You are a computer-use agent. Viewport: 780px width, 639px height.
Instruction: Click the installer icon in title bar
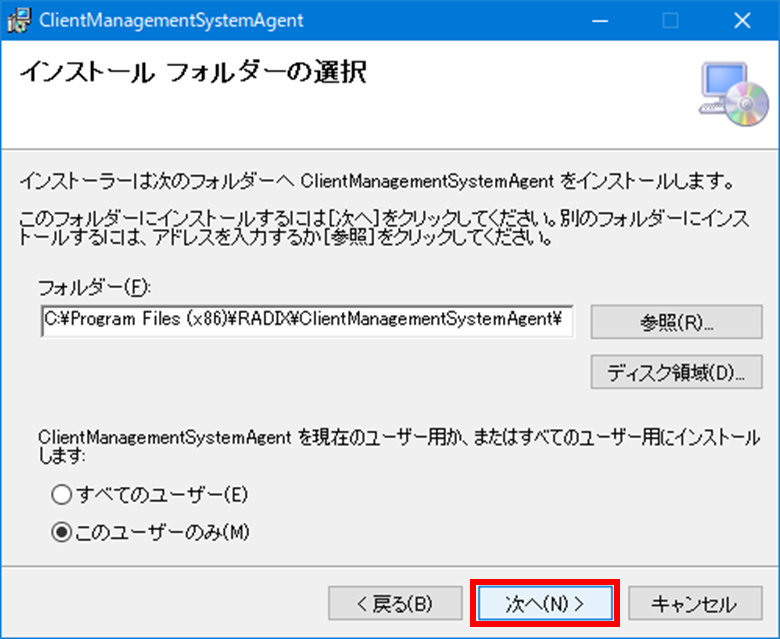[19, 20]
